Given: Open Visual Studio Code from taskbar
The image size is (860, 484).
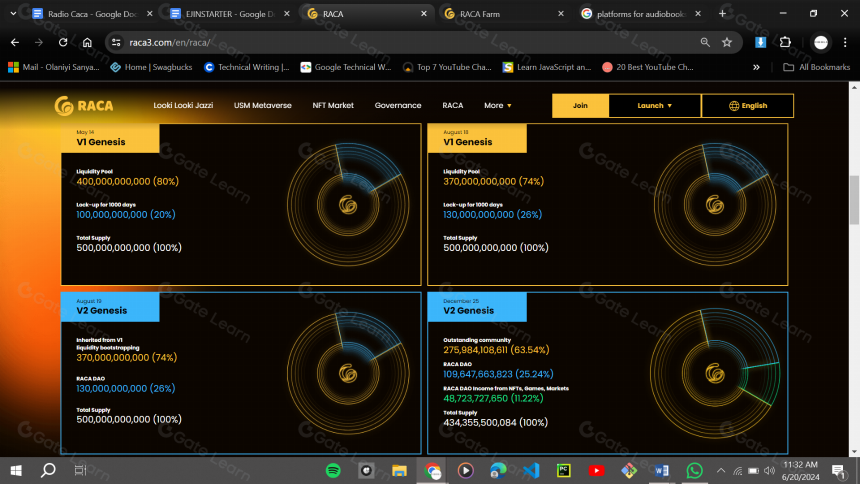Looking at the screenshot, I should pos(531,470).
